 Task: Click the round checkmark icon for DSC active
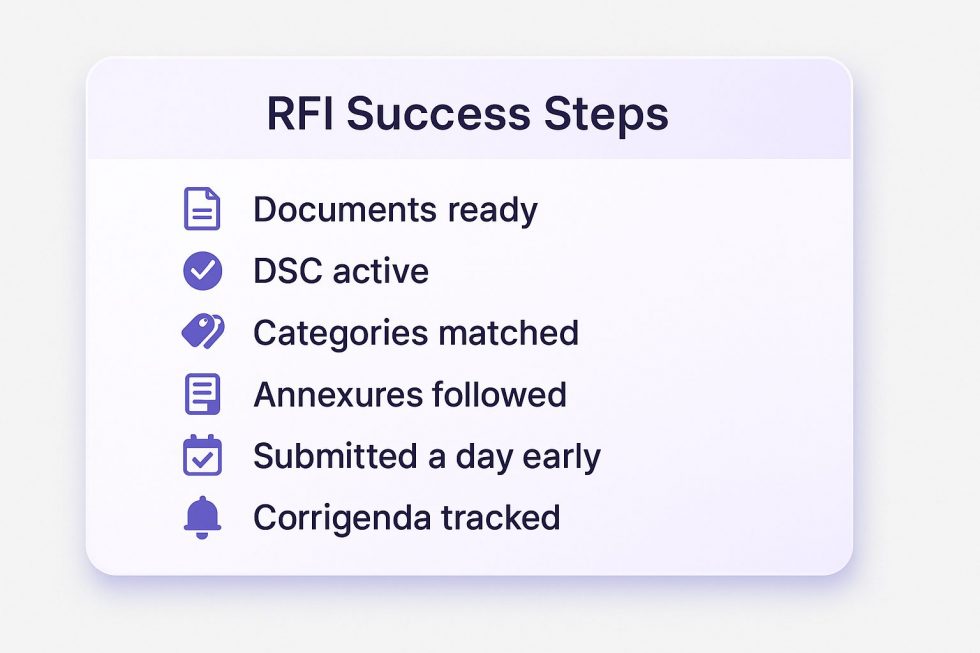203,271
